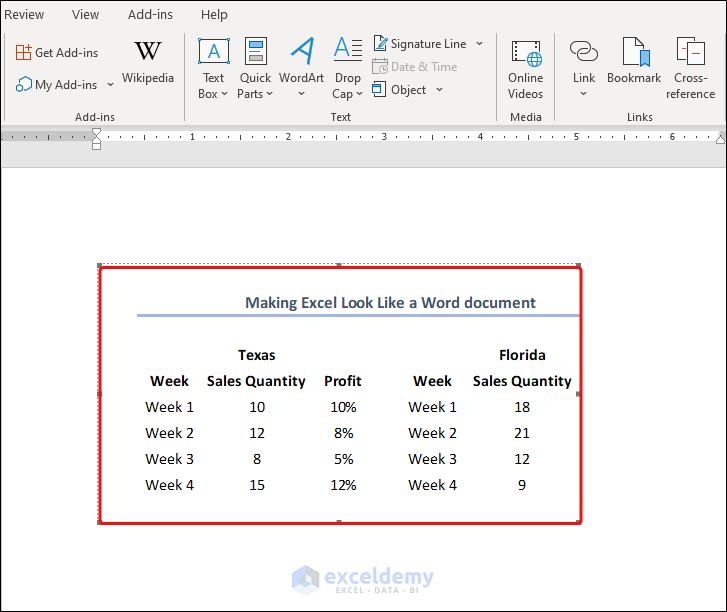Open the View tab
This screenshot has width=727, height=612.
click(x=85, y=15)
